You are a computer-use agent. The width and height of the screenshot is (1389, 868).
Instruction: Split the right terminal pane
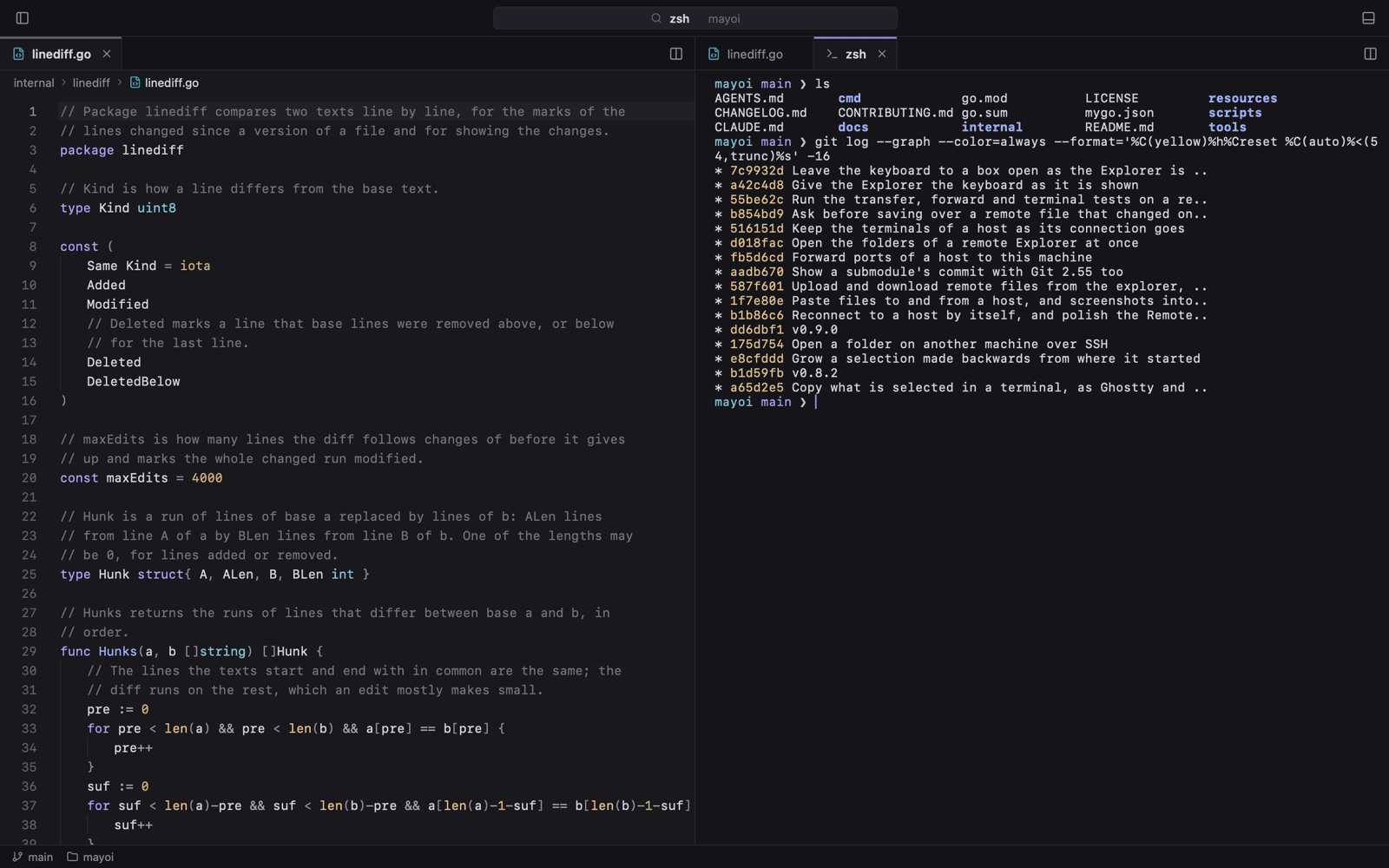click(x=1370, y=54)
